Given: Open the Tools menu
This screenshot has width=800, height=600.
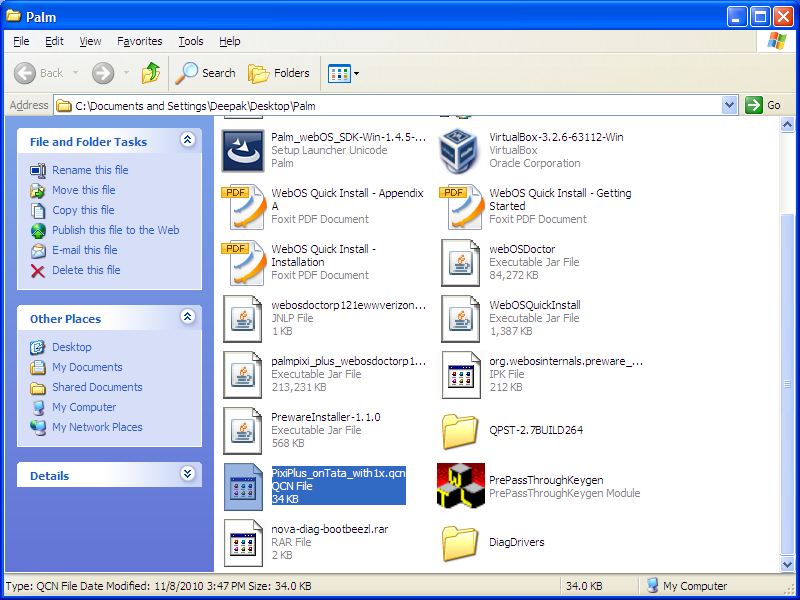Looking at the screenshot, I should [x=191, y=41].
